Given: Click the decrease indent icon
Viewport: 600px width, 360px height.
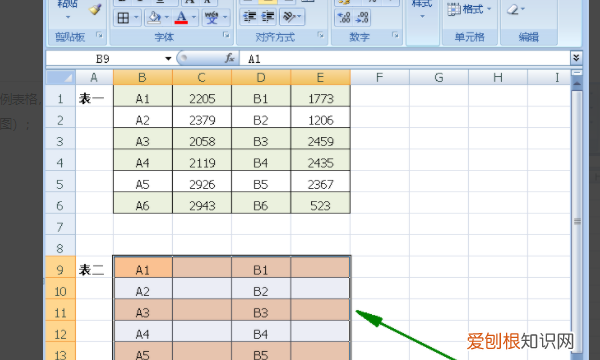Looking at the screenshot, I should (250, 17).
